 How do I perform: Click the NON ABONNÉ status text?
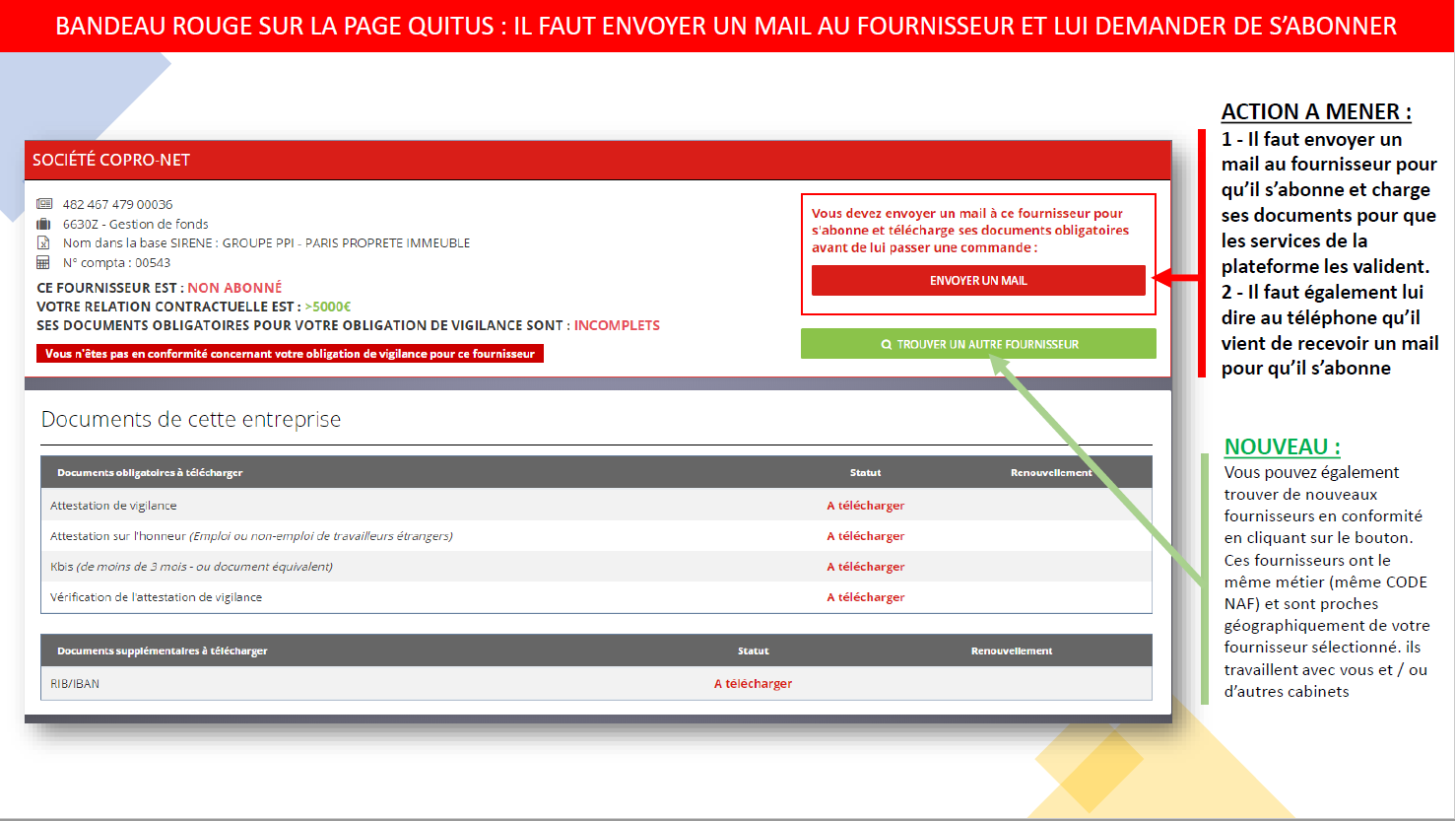pos(234,288)
